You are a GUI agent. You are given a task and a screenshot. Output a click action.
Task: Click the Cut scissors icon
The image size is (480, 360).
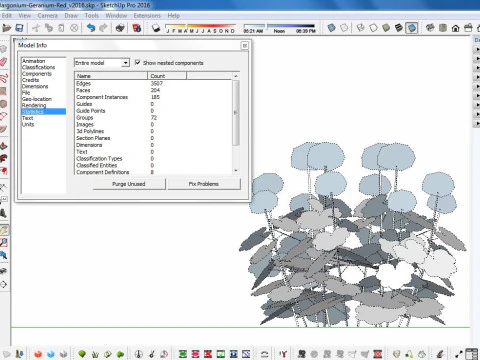point(36,28)
